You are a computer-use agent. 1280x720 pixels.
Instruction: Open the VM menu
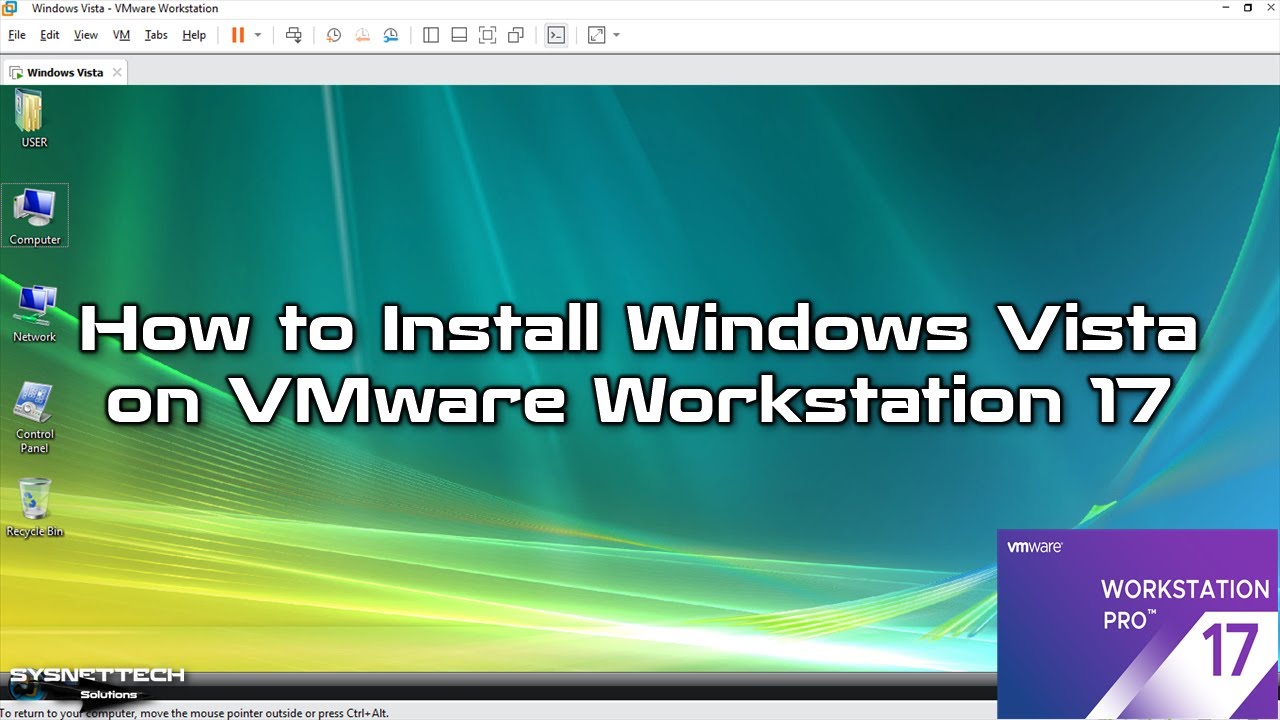122,35
